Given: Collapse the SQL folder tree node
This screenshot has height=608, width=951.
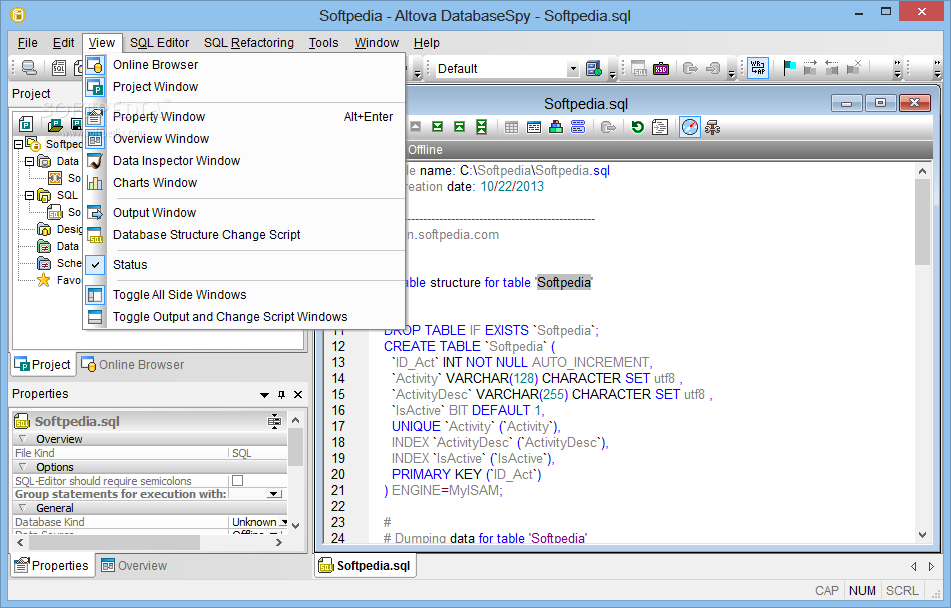Looking at the screenshot, I should 29,195.
